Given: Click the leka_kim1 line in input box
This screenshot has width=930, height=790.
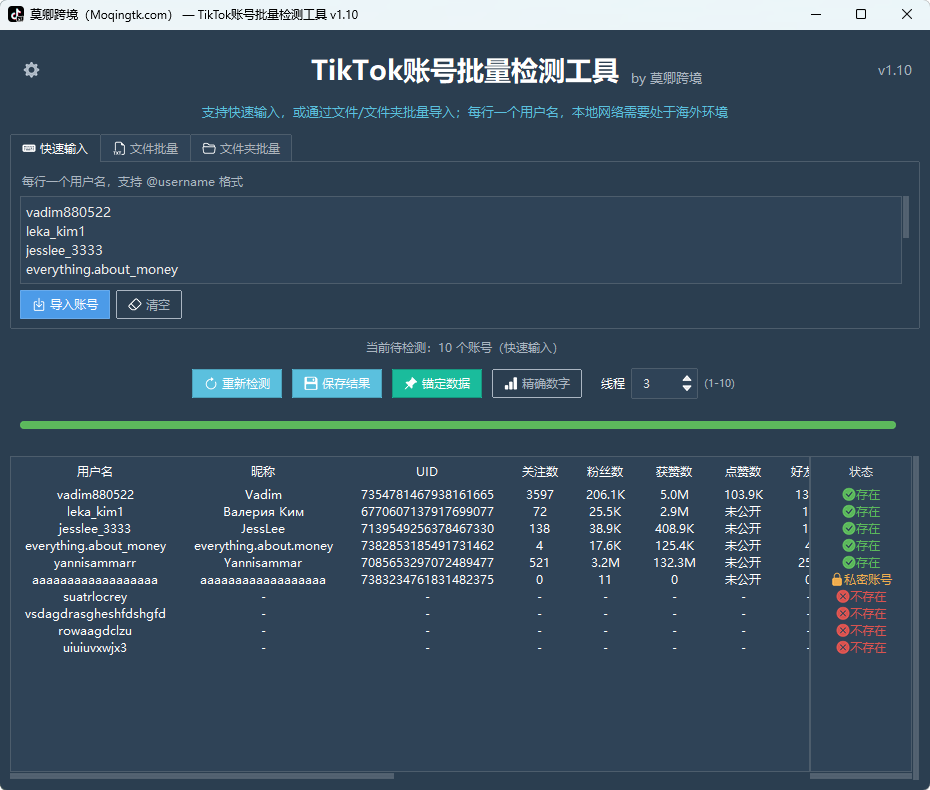Looking at the screenshot, I should pyautogui.click(x=55, y=231).
